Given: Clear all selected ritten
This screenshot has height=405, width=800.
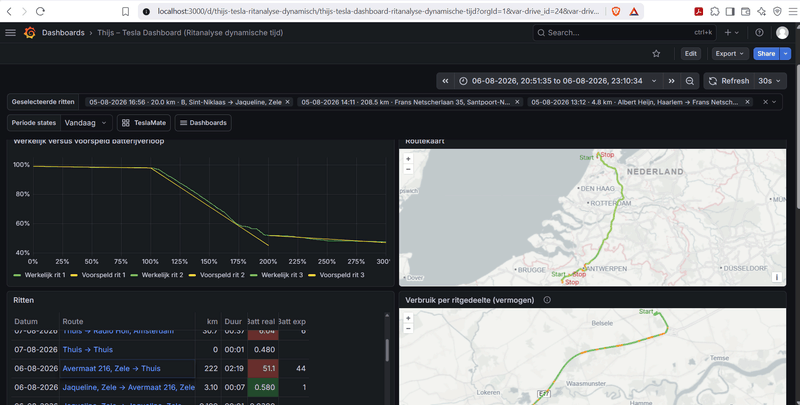Looking at the screenshot, I should pos(765,102).
